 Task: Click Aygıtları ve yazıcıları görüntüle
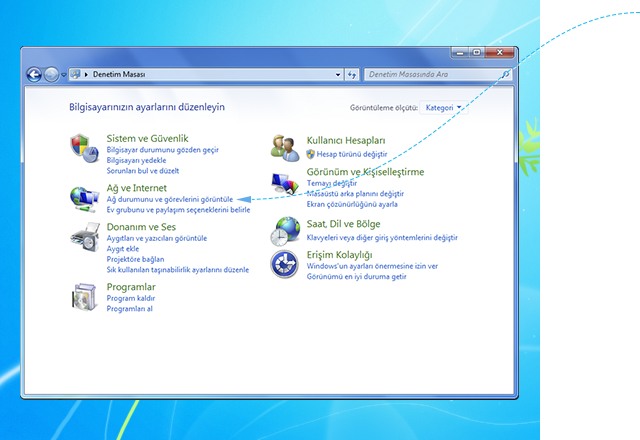[157, 238]
